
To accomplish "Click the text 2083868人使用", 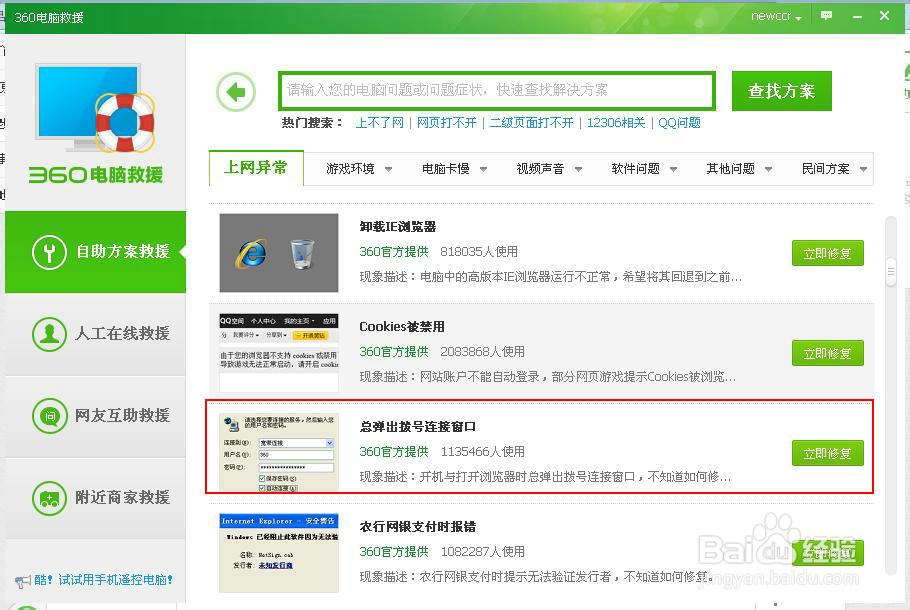I will pos(482,351).
